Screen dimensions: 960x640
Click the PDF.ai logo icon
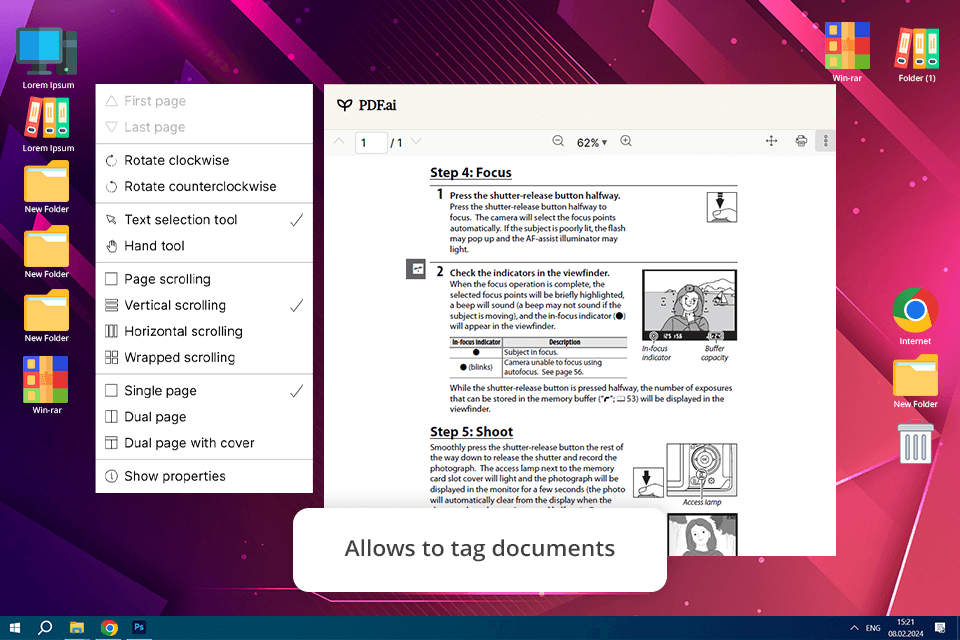(344, 105)
